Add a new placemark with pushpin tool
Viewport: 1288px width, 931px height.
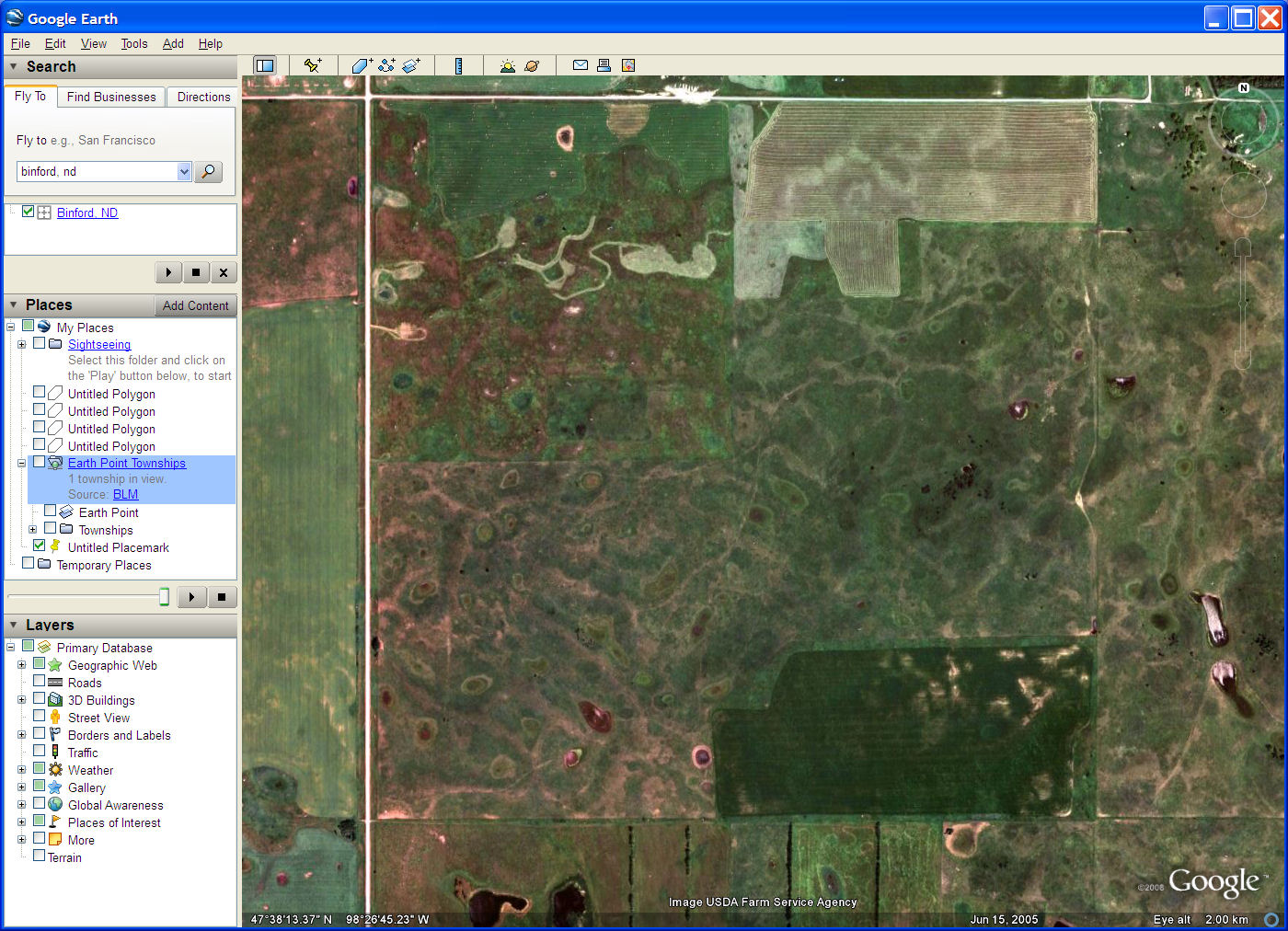(x=313, y=65)
